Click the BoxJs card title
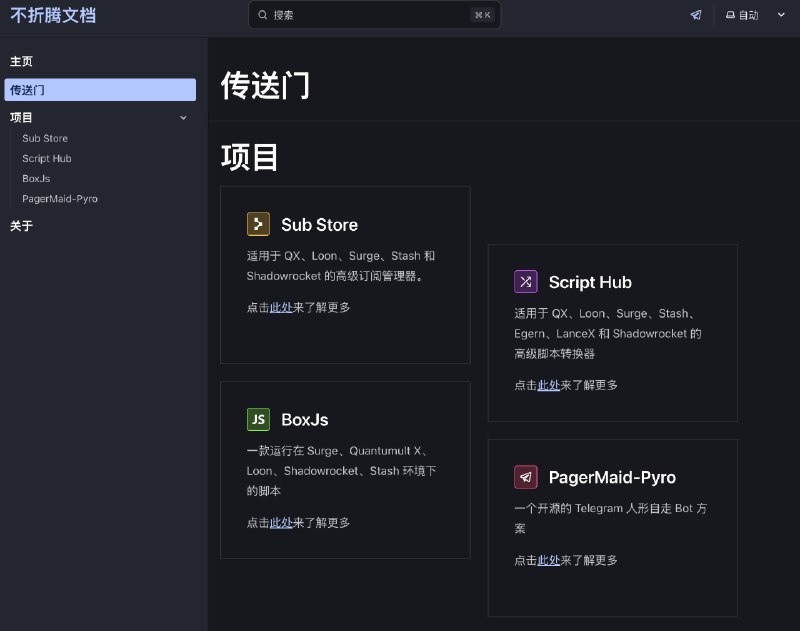 [x=305, y=420]
